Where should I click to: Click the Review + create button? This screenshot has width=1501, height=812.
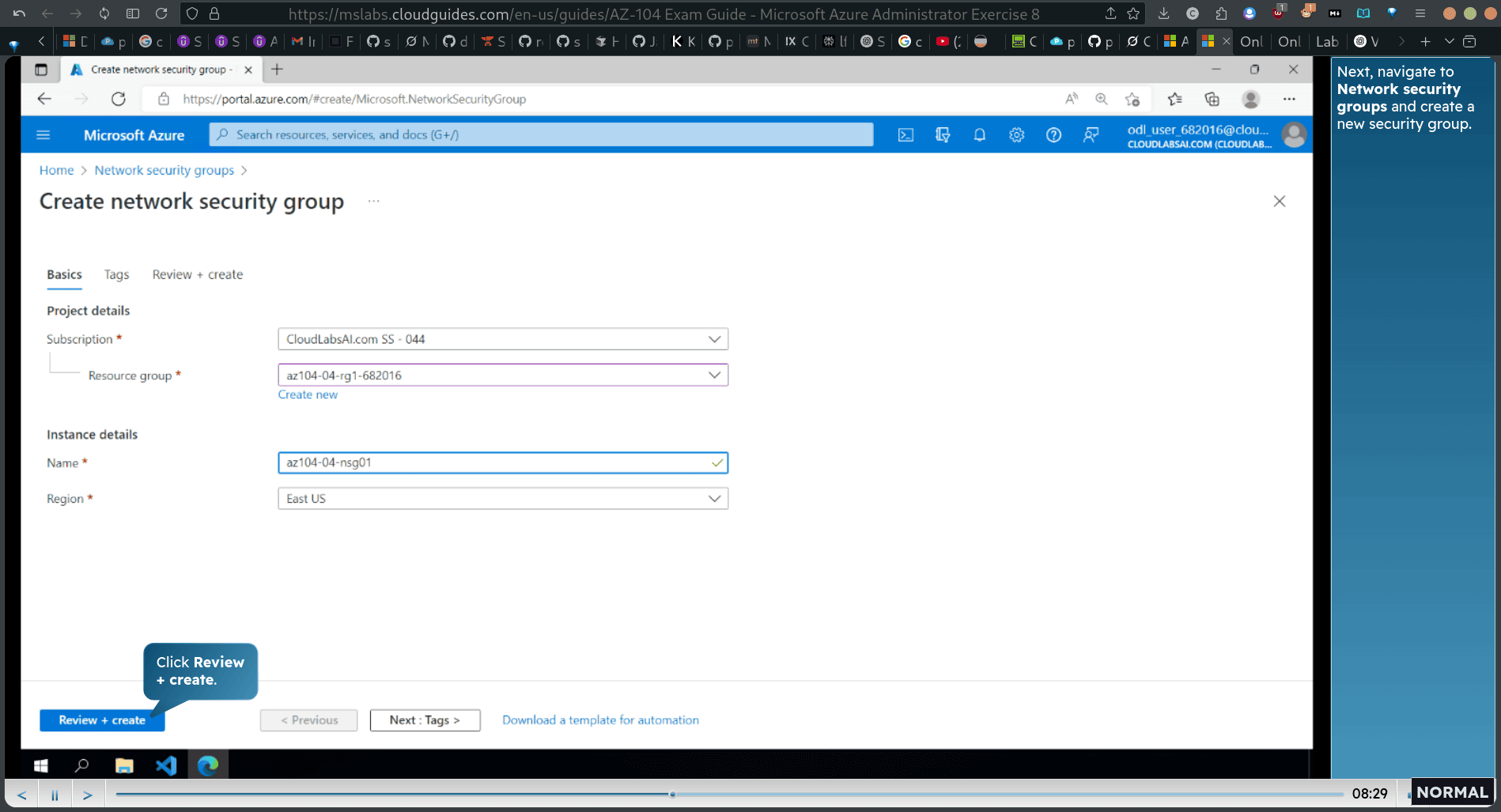click(x=102, y=720)
